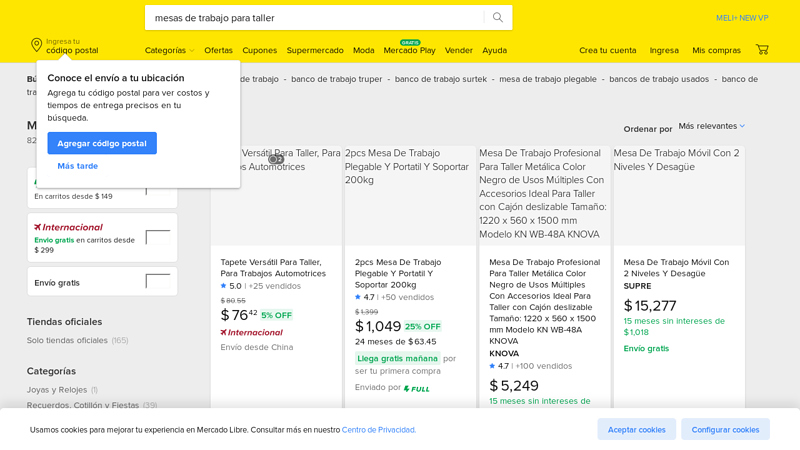Image resolution: width=800 pixels, height=450 pixels.
Task: Toggle the Internacional shipping filter switch
Action: click(x=157, y=237)
